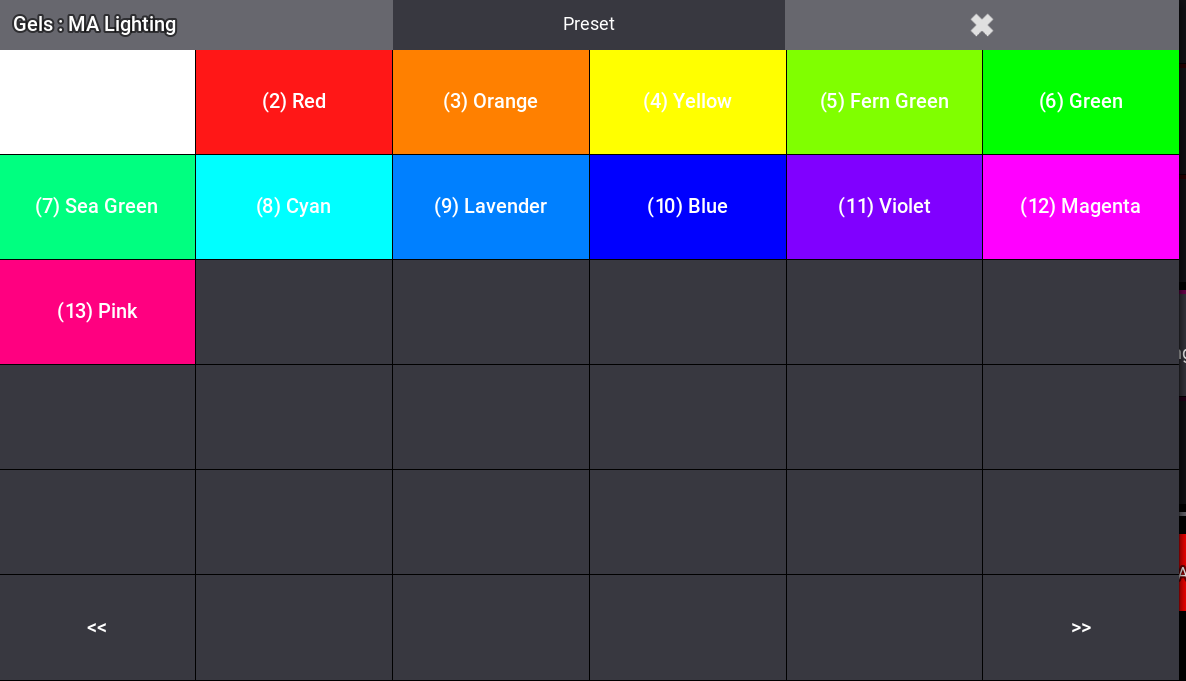Pick the (6) Green gel
Screen dimensions: 1186x681
tap(1080, 102)
